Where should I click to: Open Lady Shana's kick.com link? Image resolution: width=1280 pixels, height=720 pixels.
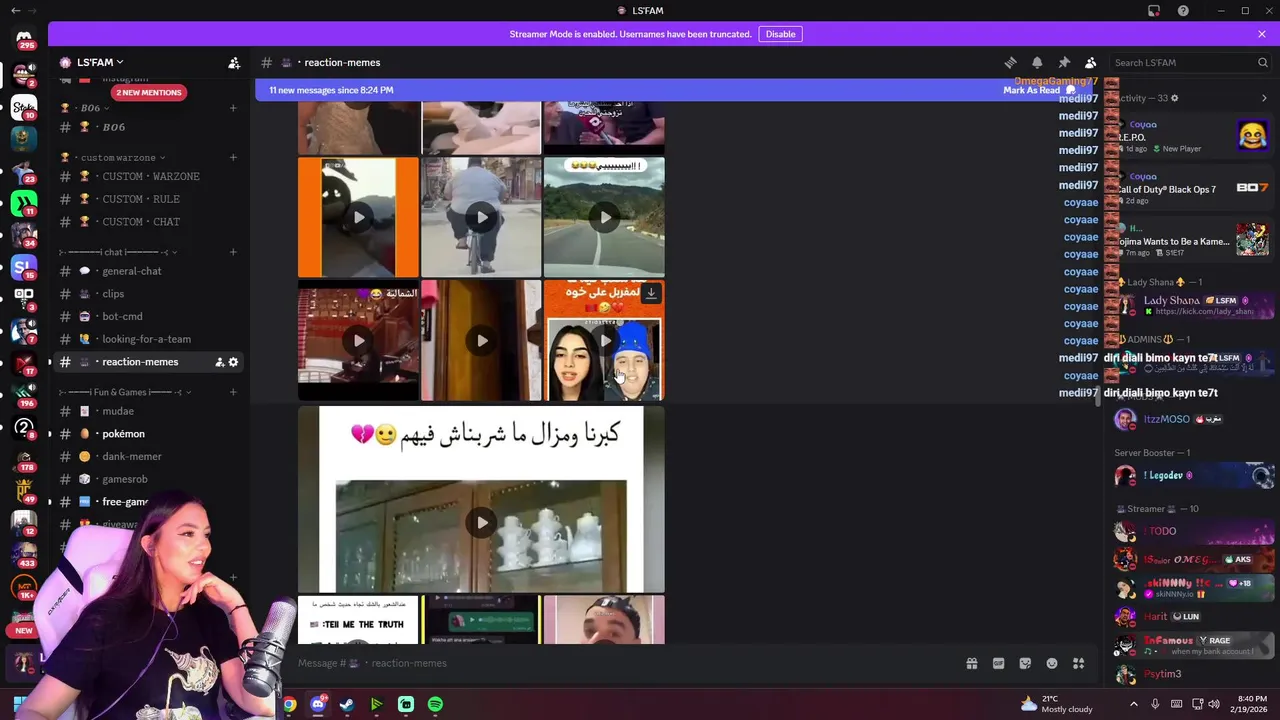coord(1204,312)
